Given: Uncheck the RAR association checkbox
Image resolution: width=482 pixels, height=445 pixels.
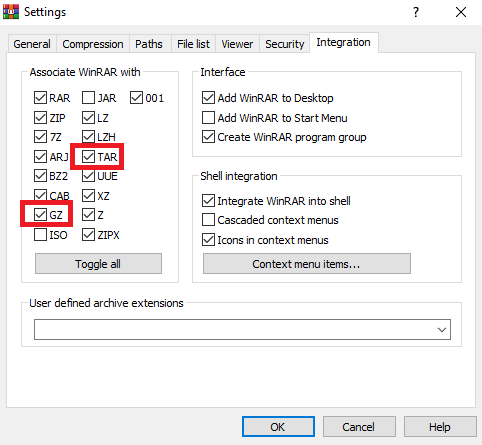Looking at the screenshot, I should point(40,98).
